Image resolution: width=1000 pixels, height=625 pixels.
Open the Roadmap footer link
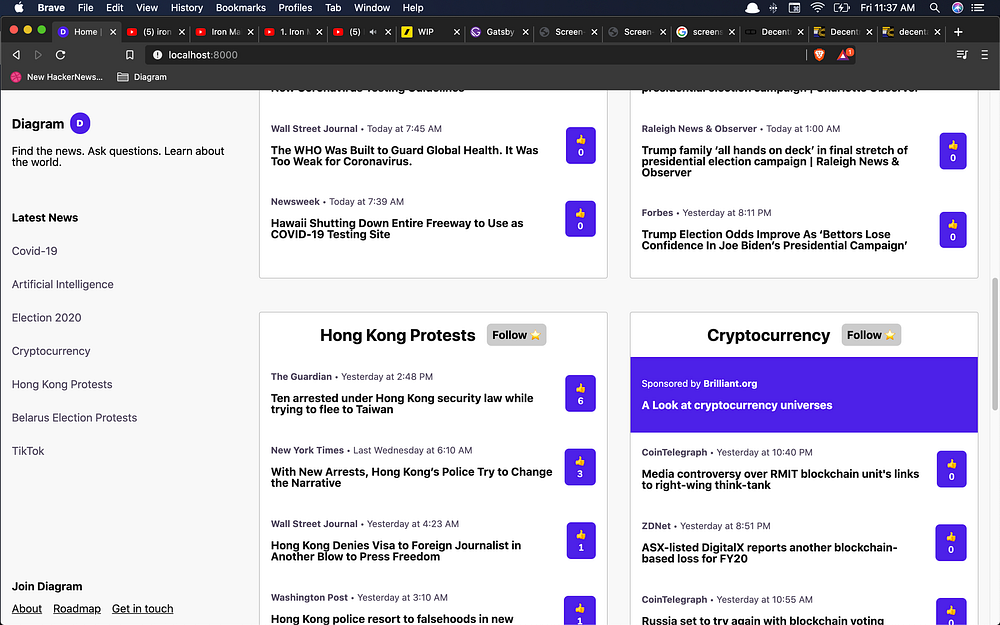[x=77, y=608]
